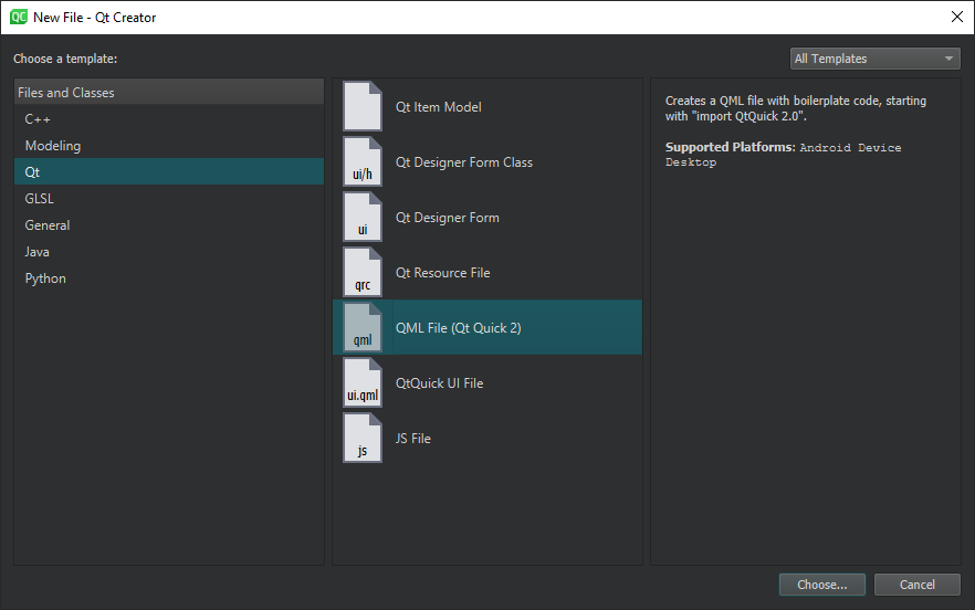Click the qrc Resource File icon

tap(363, 272)
